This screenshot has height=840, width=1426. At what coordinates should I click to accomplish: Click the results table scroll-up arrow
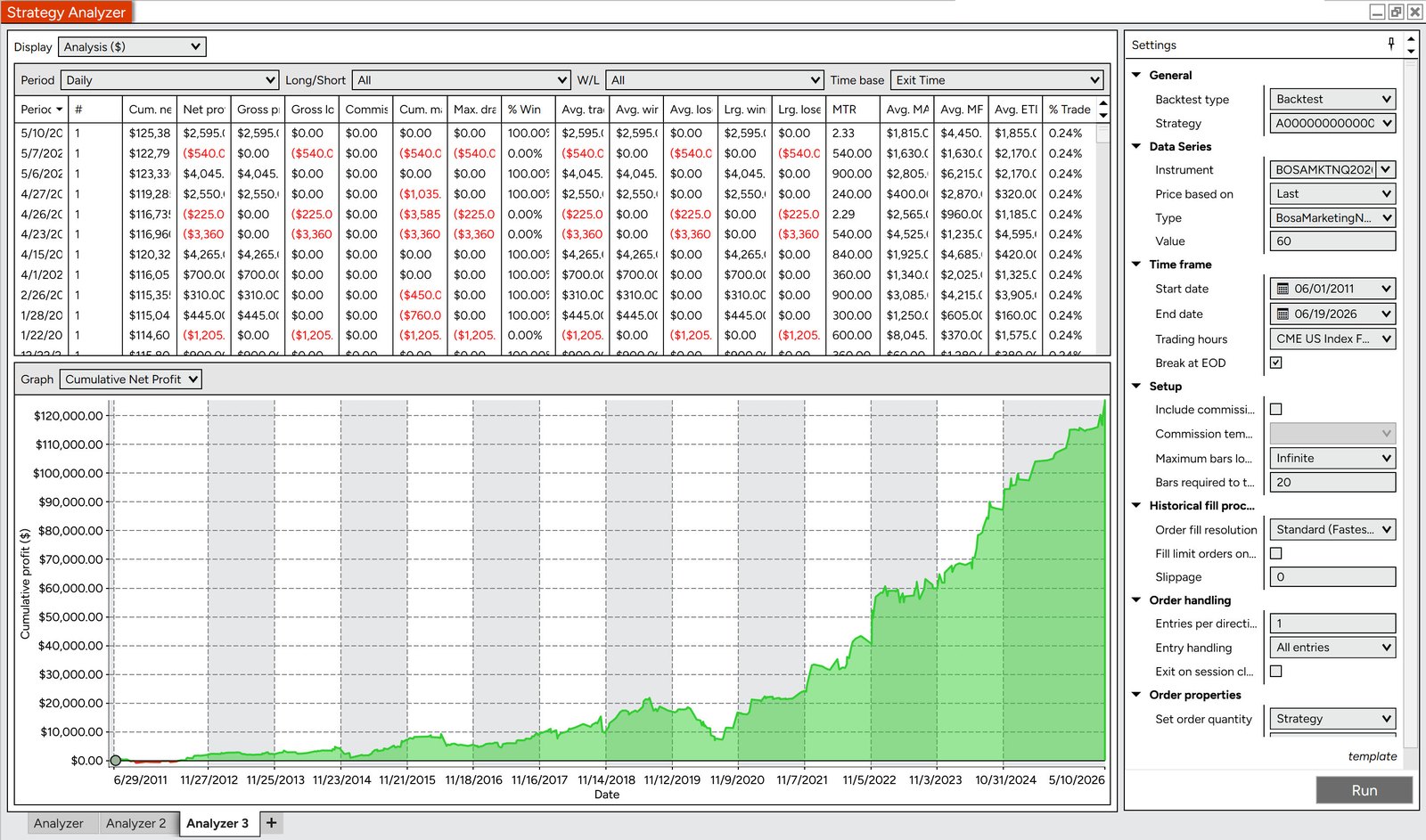tap(1103, 103)
